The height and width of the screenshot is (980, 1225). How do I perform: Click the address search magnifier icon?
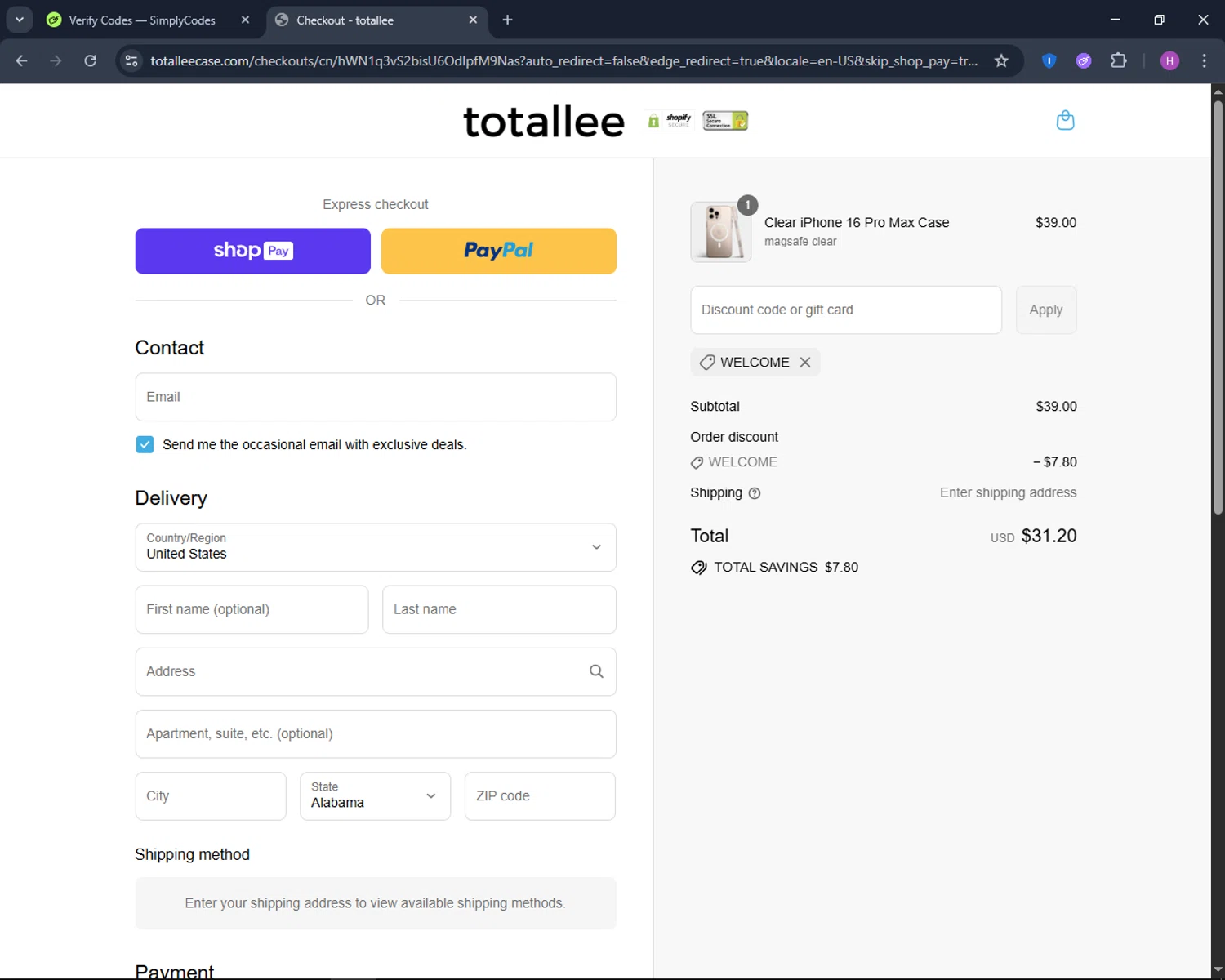pos(596,671)
